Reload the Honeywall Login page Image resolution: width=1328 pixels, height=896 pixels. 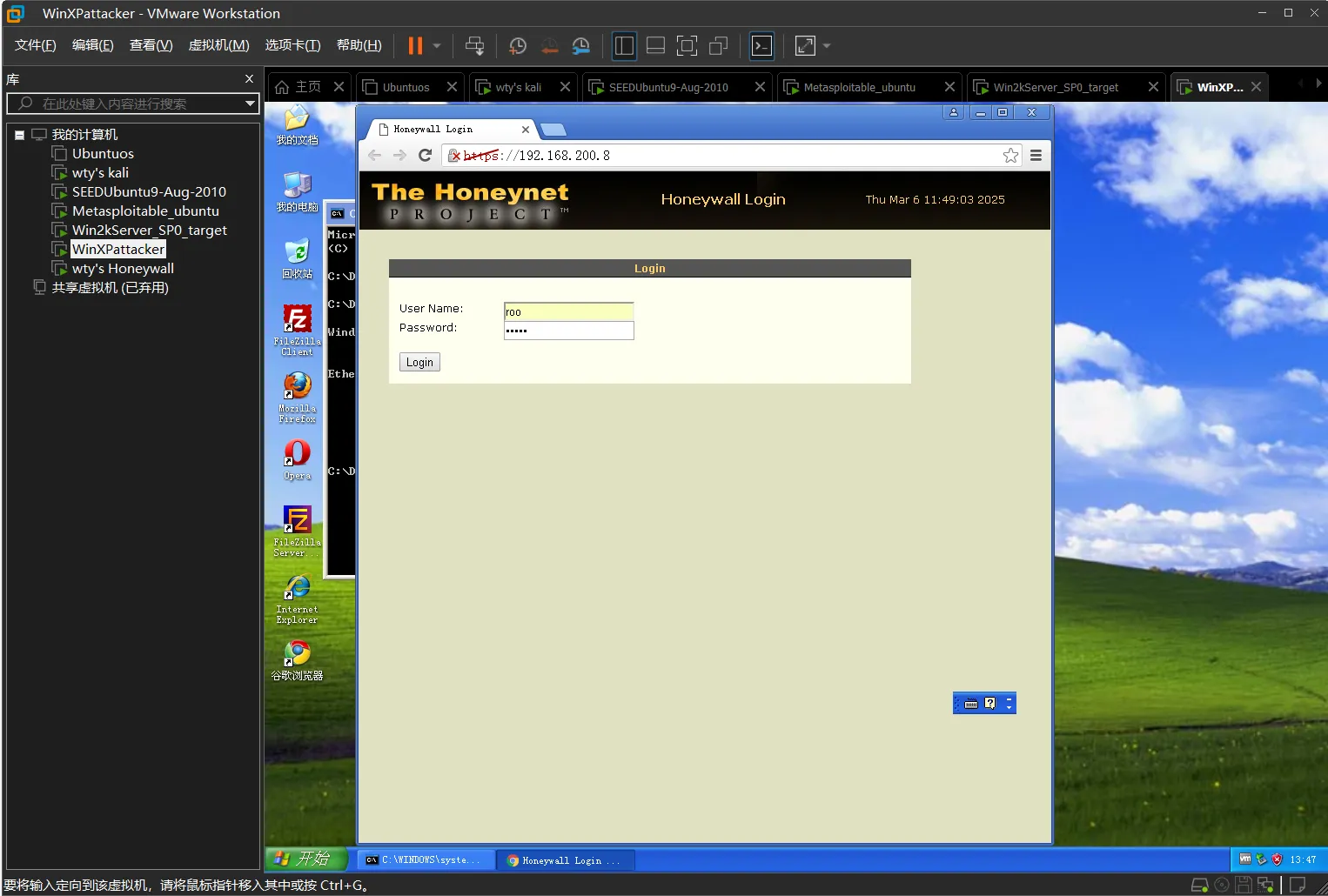coord(425,155)
